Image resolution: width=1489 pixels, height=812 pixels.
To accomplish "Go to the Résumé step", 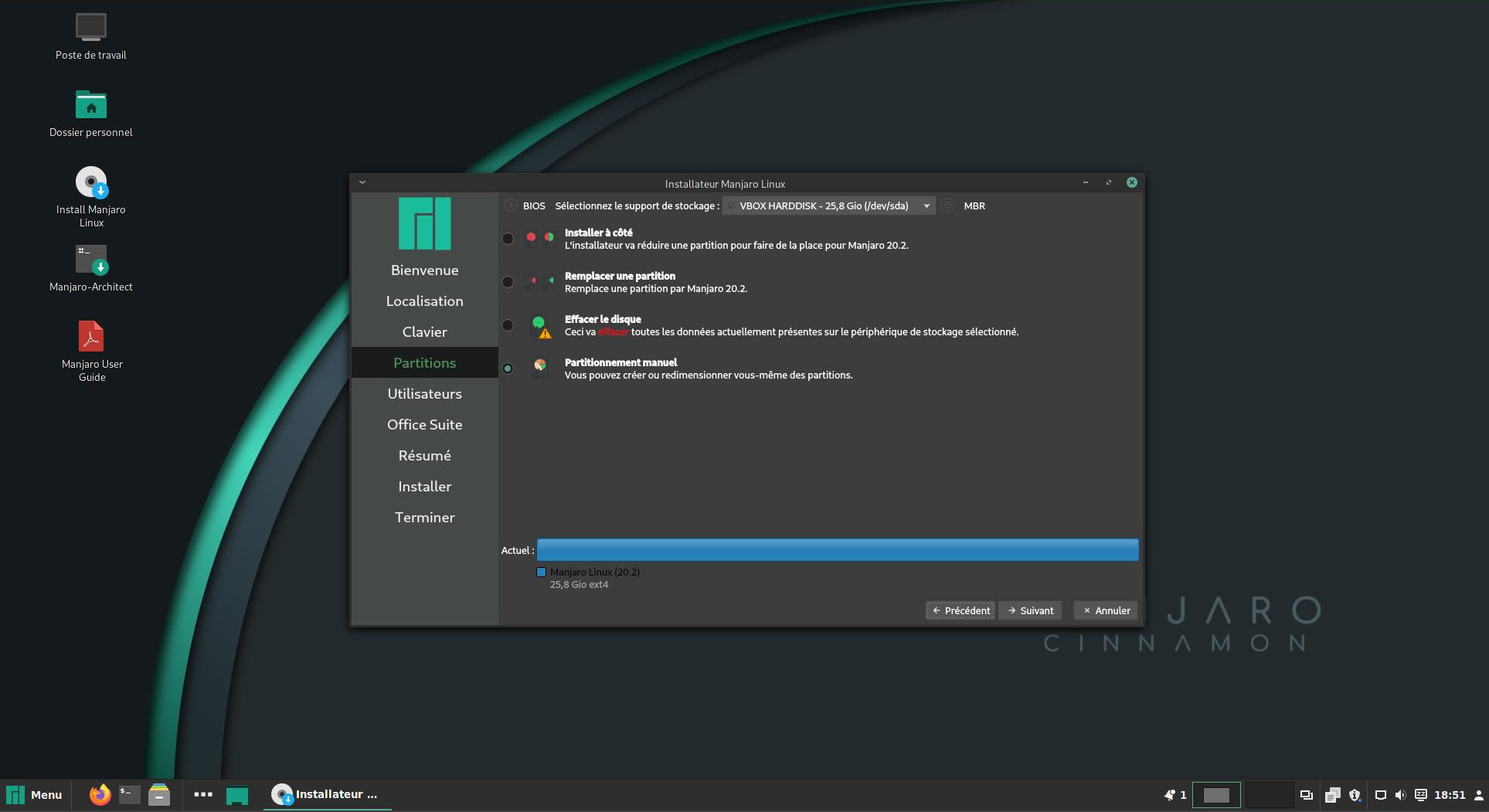I will pyautogui.click(x=425, y=456).
